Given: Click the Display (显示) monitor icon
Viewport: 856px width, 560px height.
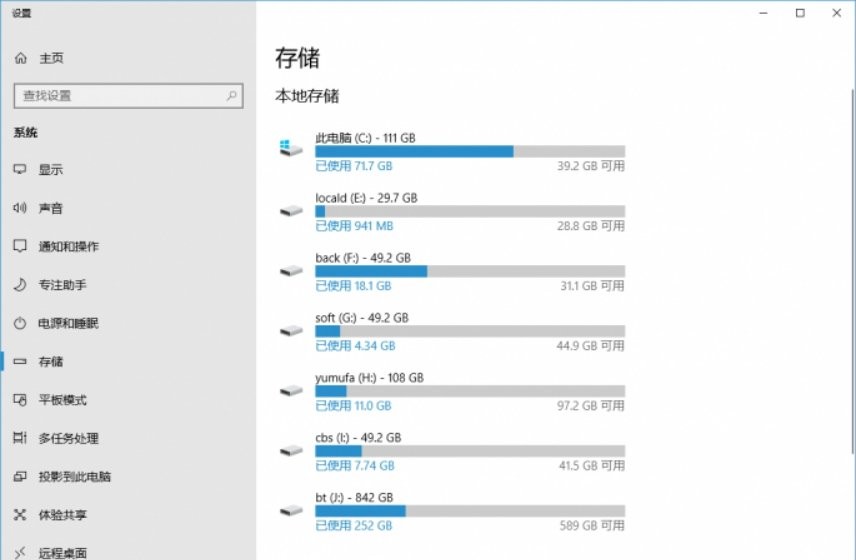Looking at the screenshot, I should [20, 170].
